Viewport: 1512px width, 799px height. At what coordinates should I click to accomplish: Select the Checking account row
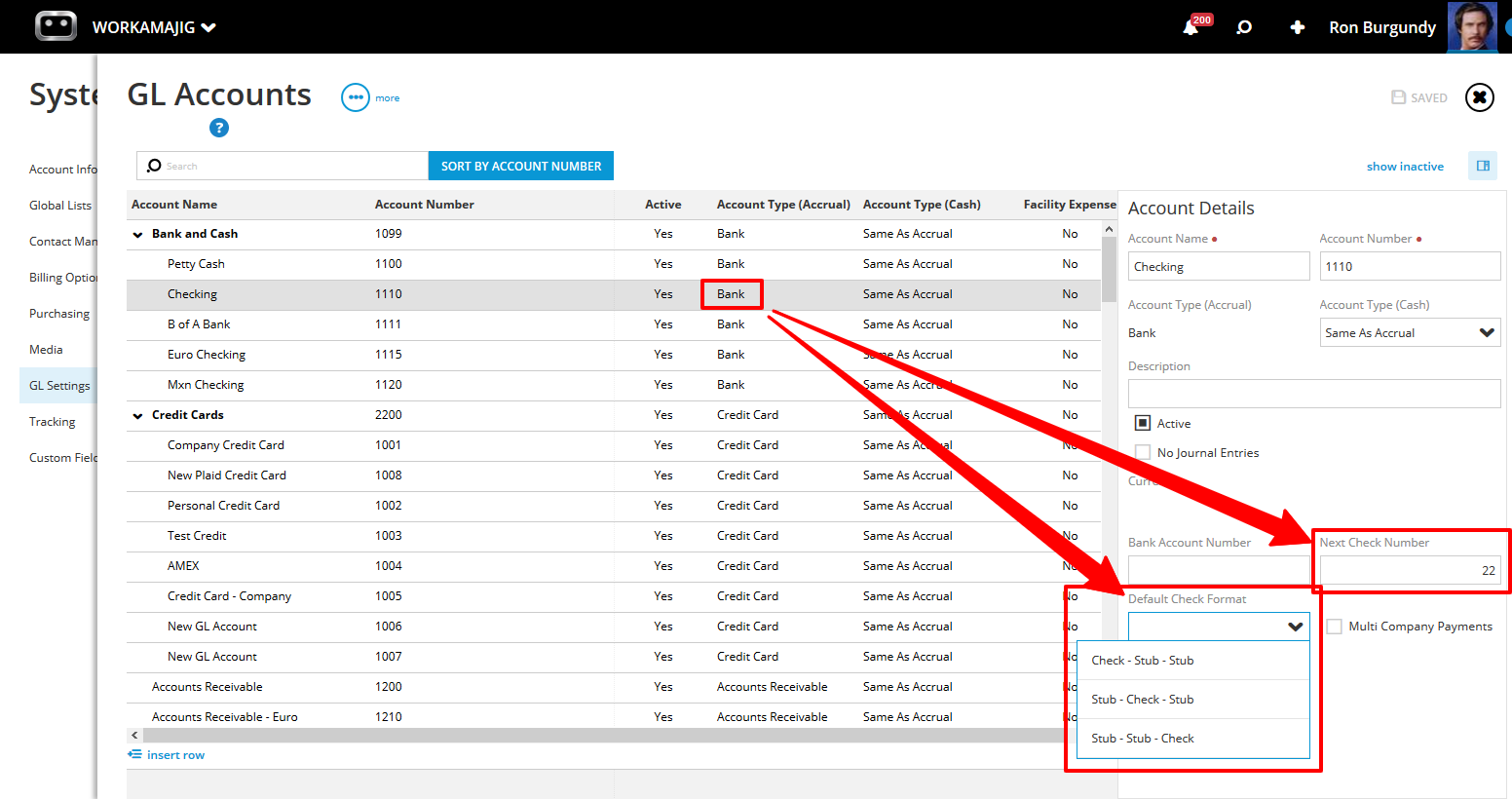[614, 294]
